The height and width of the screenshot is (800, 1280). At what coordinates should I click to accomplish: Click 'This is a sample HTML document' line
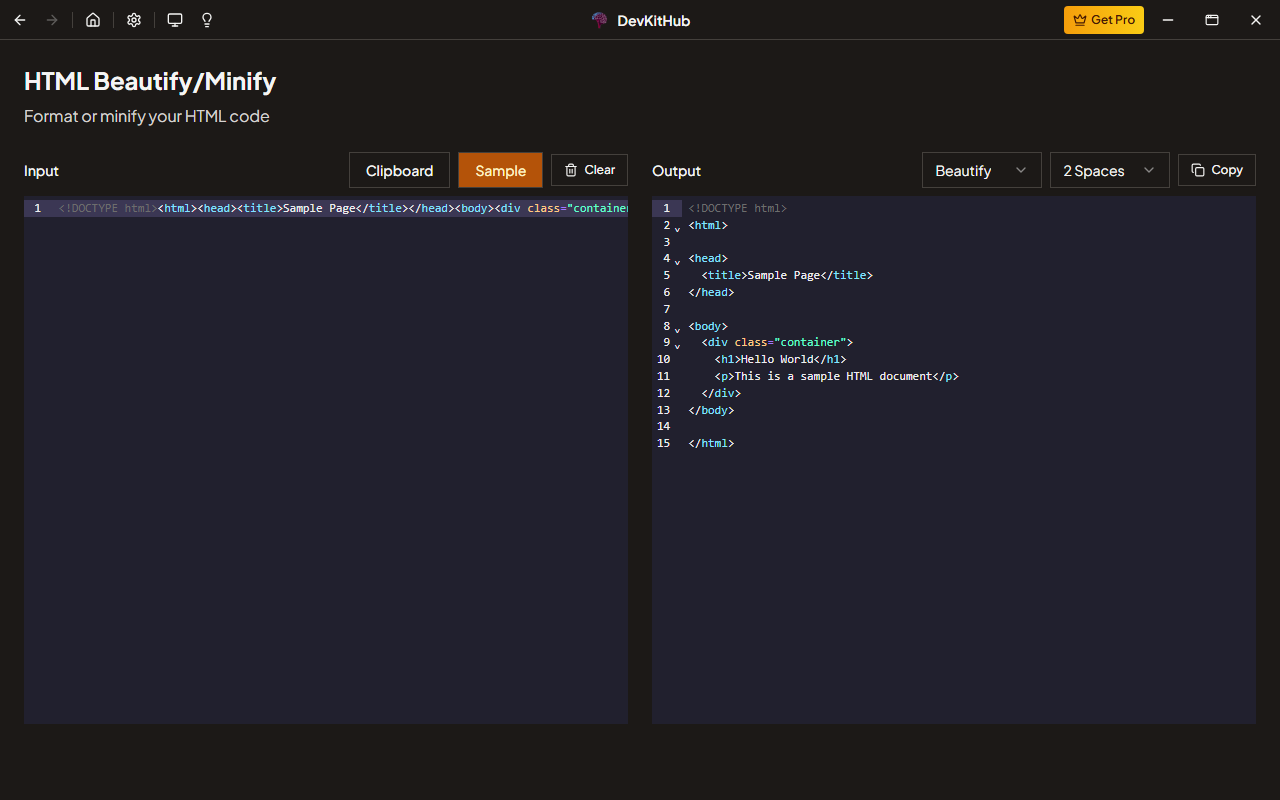tap(836, 376)
